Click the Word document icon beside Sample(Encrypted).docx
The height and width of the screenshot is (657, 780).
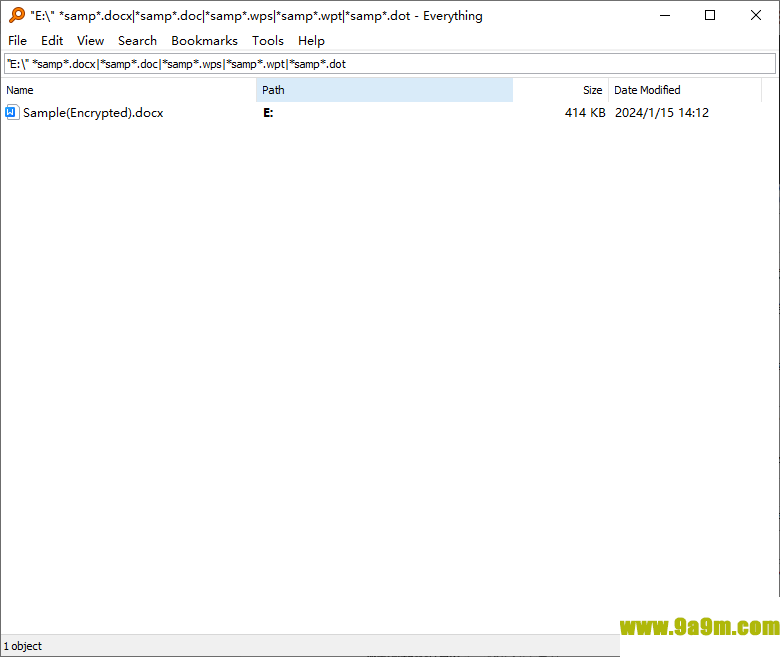point(12,112)
